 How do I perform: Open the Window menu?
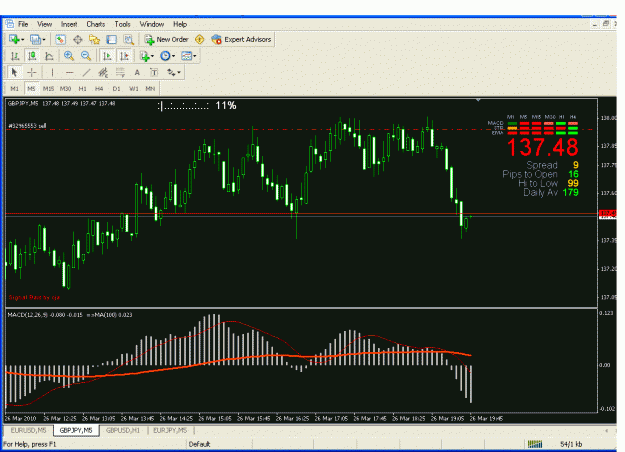click(152, 24)
